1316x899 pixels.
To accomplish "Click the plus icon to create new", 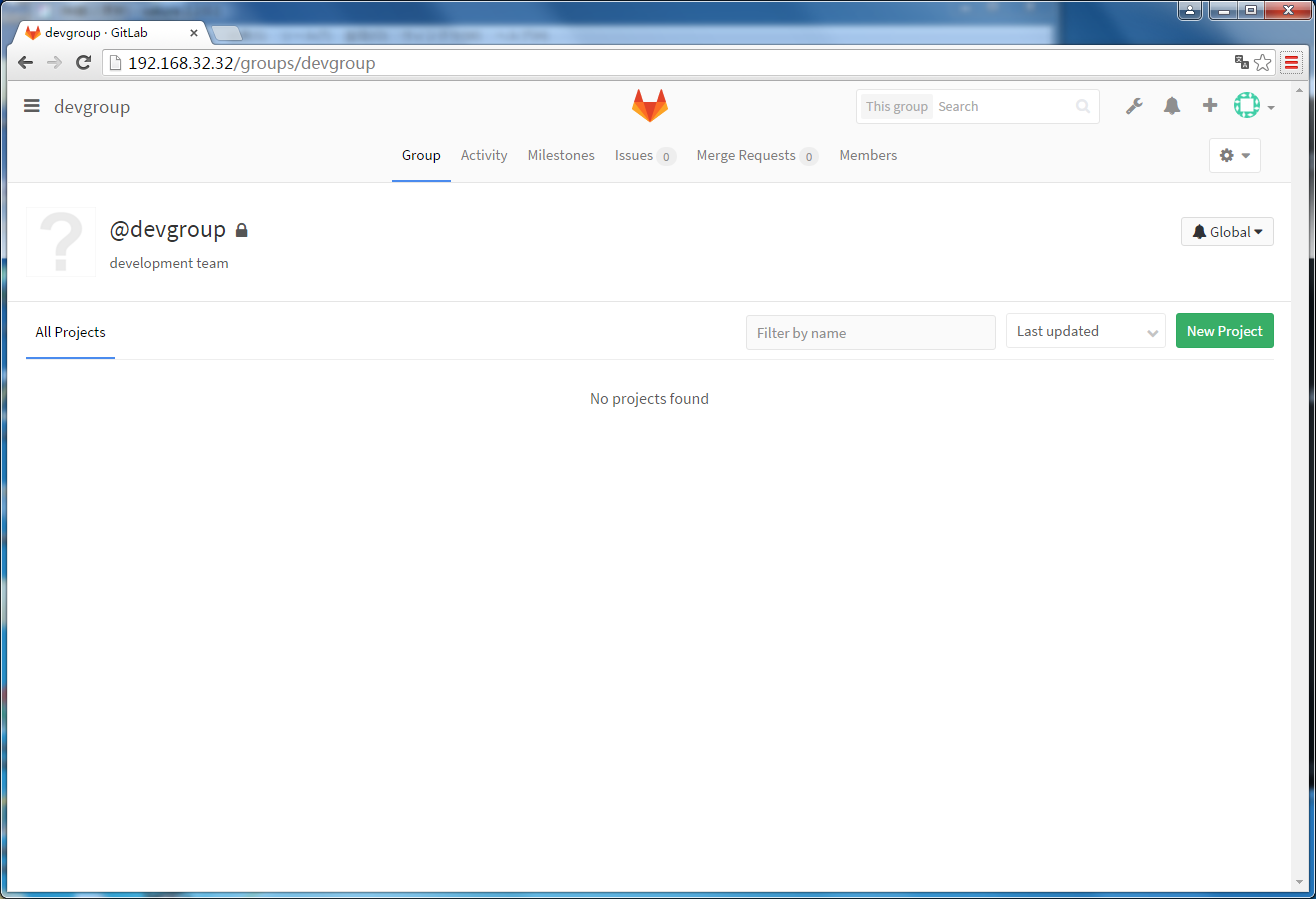I will (1210, 106).
